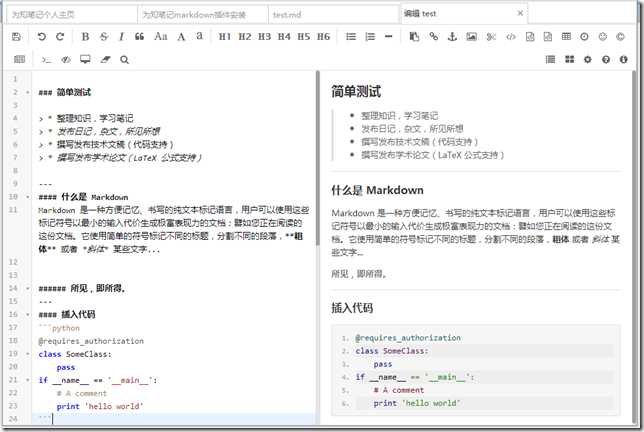Open go-to-line with the terminal icon
This screenshot has height=432, width=644.
(x=46, y=60)
